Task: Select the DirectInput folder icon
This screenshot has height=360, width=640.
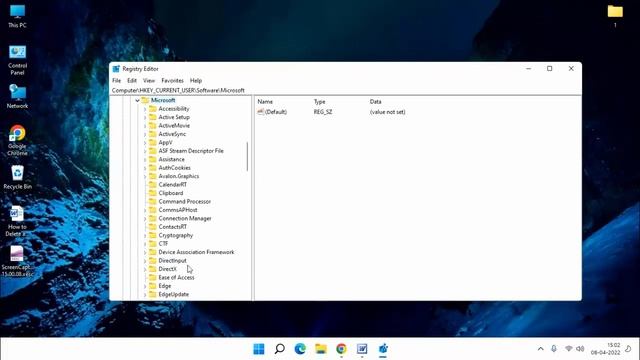Action: coord(153,260)
